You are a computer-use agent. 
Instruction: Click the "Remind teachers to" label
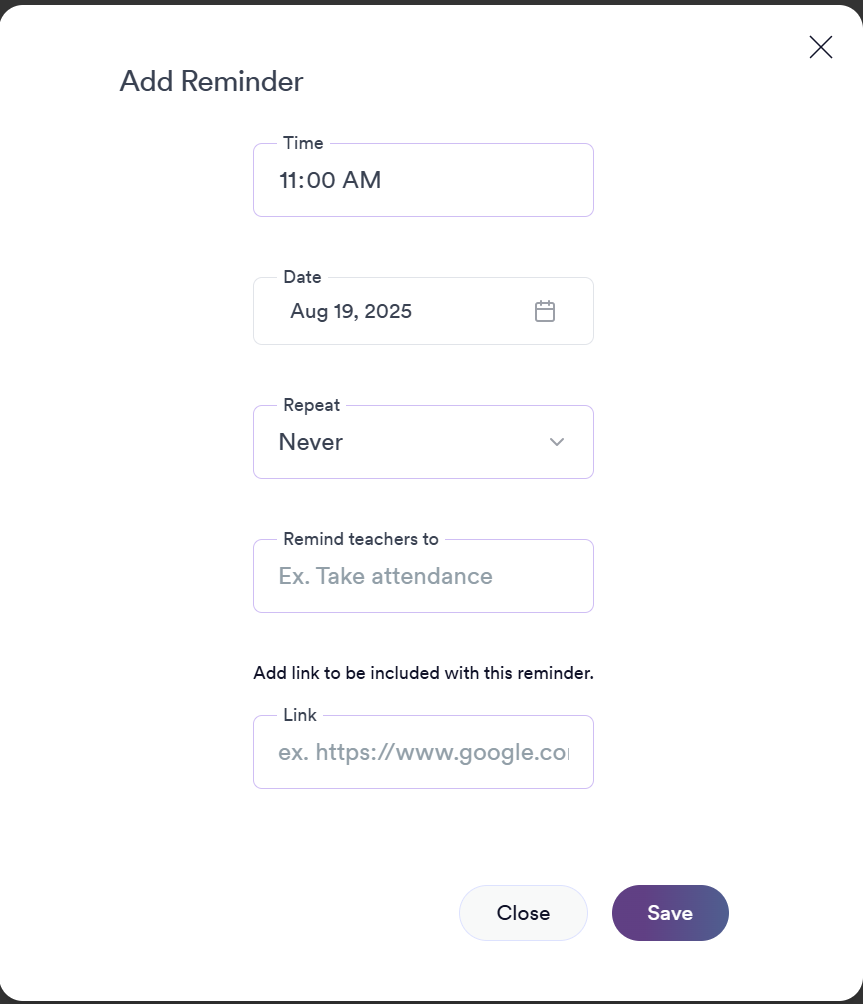(x=361, y=539)
